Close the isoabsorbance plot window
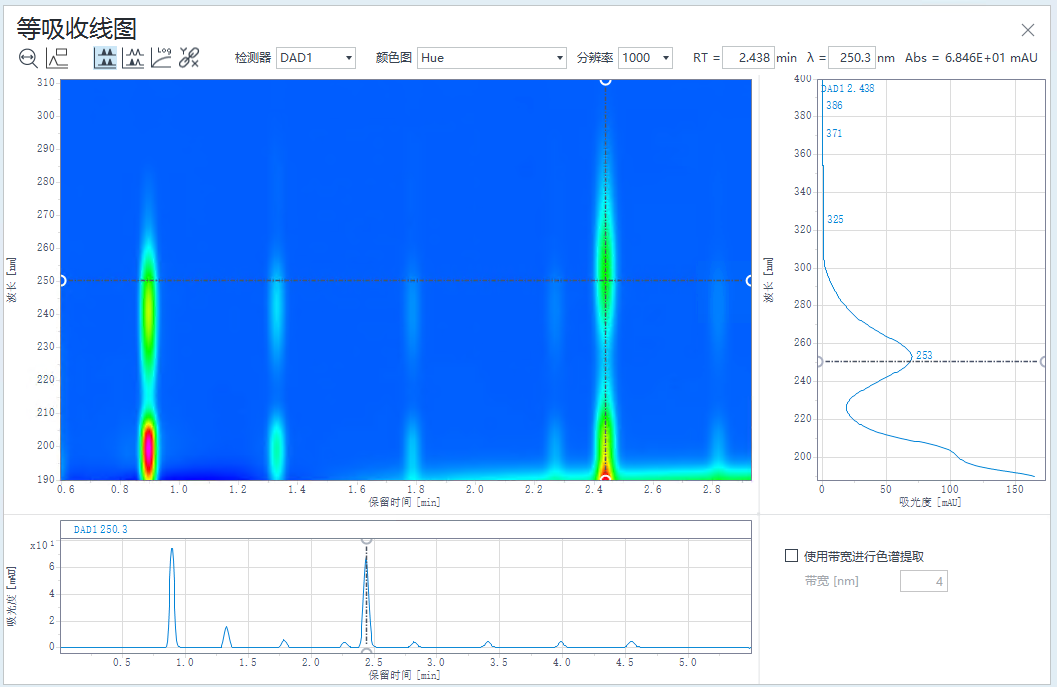Screen dimensions: 1057x687 click(1027, 30)
